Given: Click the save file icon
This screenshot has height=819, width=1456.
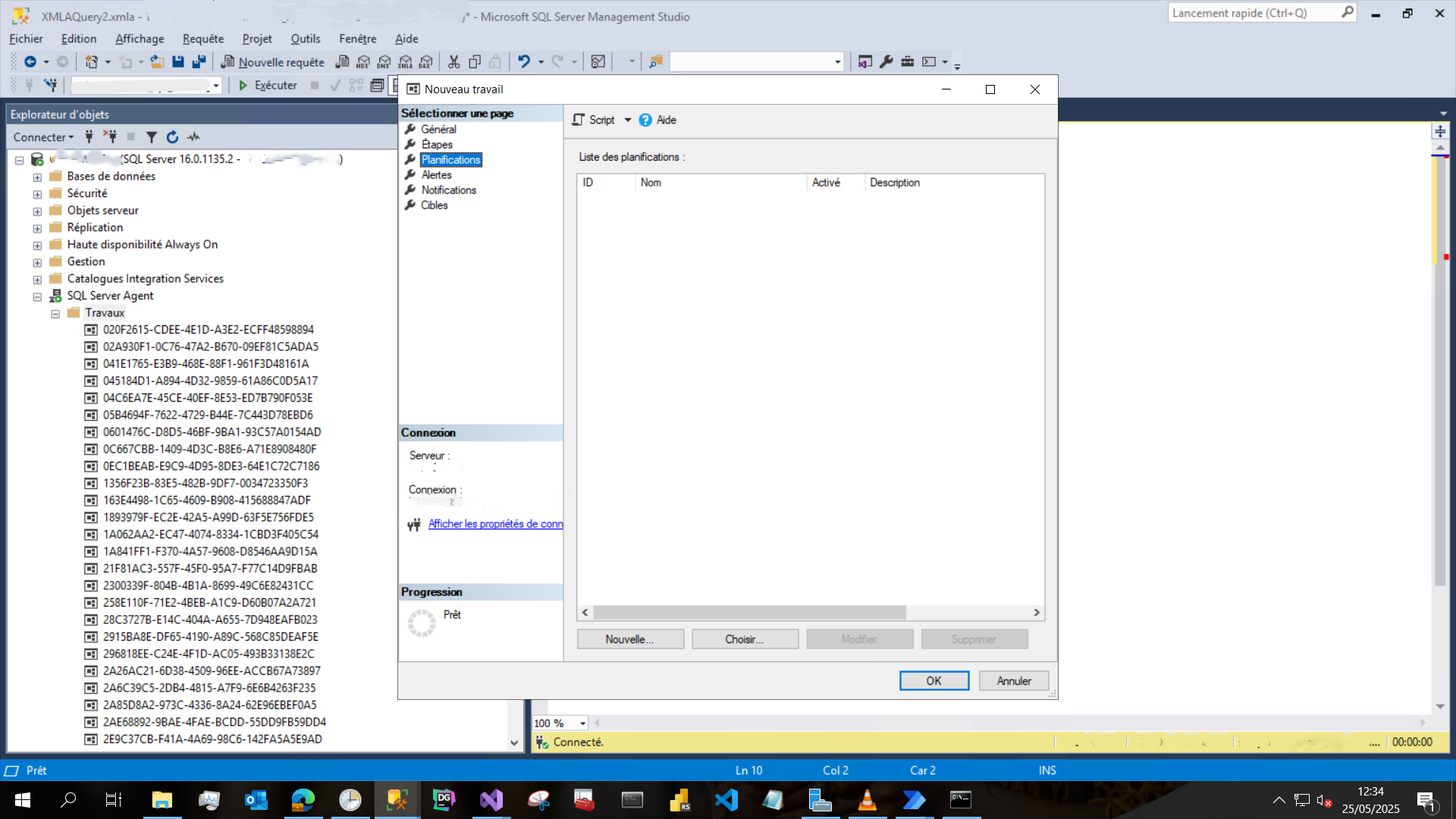Looking at the screenshot, I should click(178, 62).
